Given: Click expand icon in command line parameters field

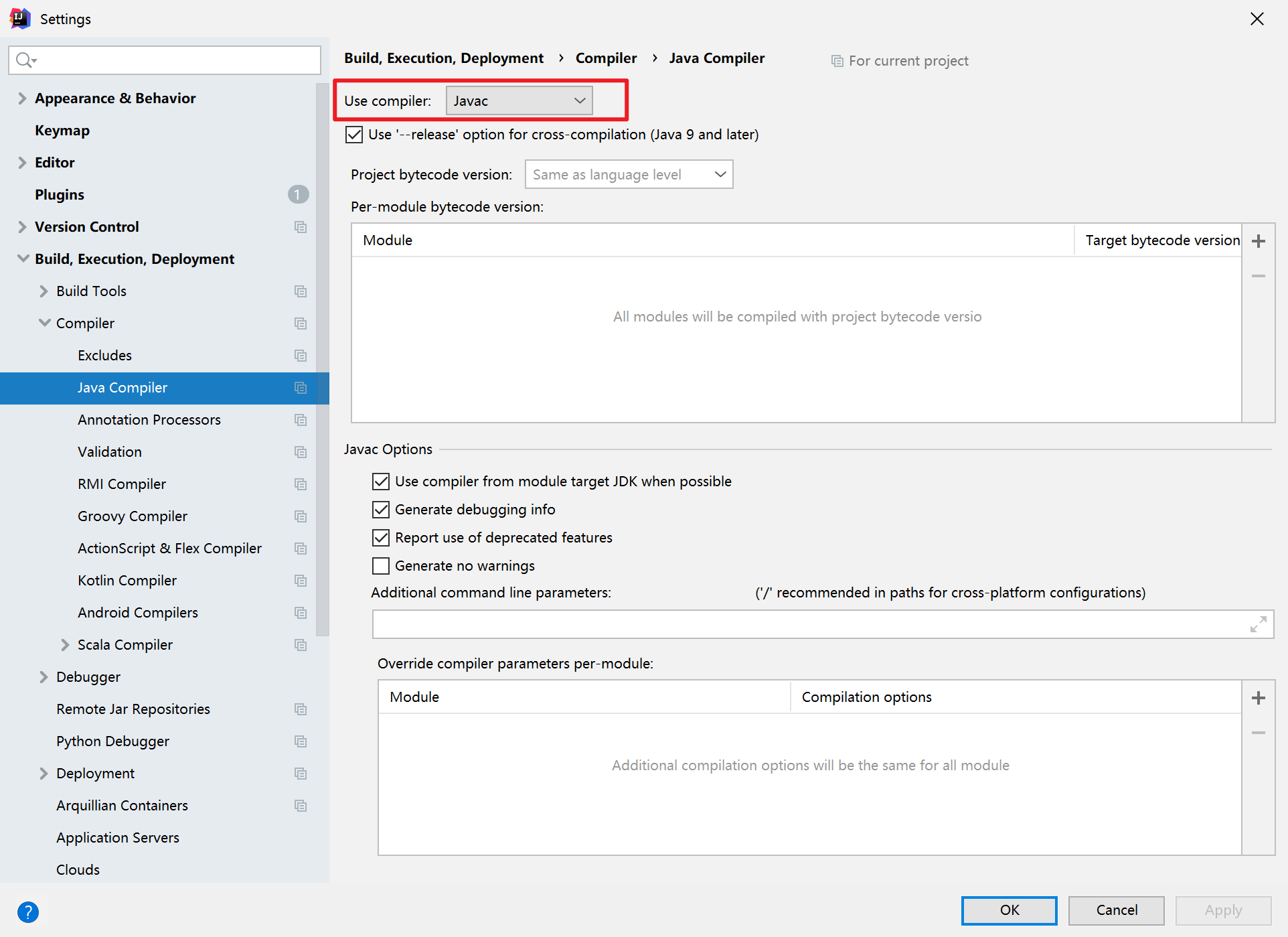Looking at the screenshot, I should (x=1258, y=624).
